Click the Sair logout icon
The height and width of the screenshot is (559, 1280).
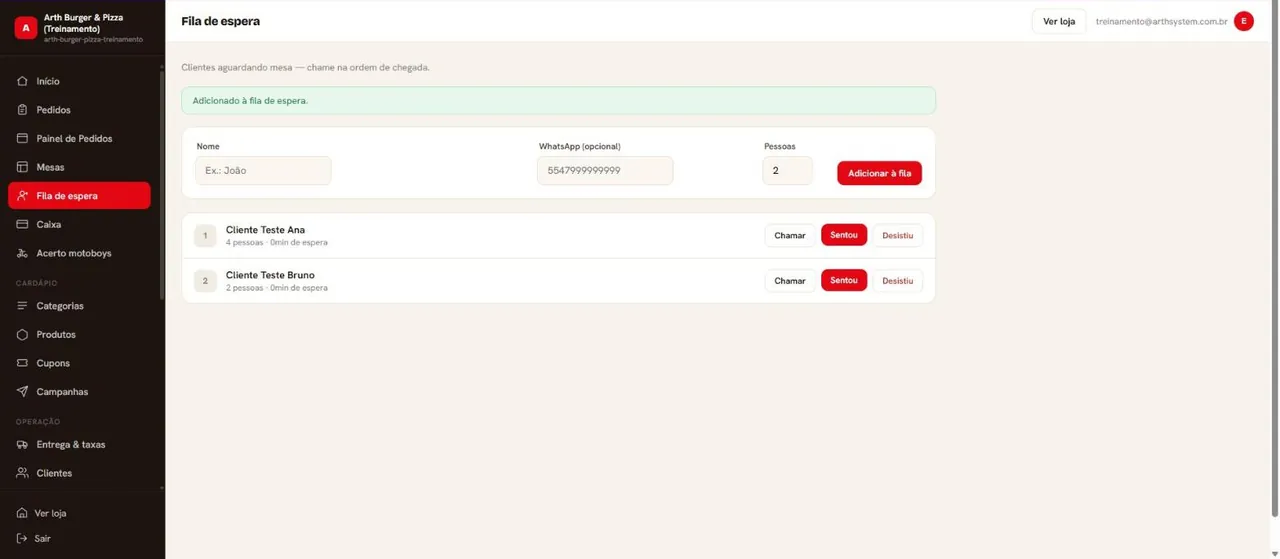22,538
